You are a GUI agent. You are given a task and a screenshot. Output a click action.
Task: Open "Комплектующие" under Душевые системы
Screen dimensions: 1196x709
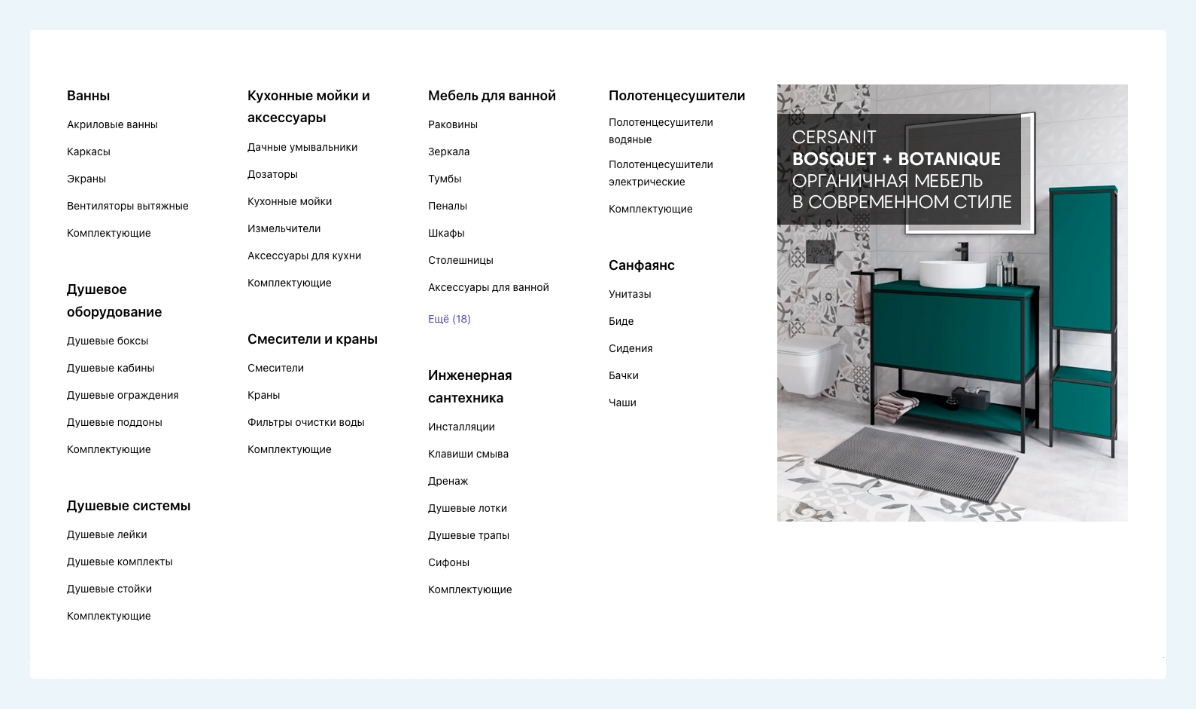pos(109,616)
